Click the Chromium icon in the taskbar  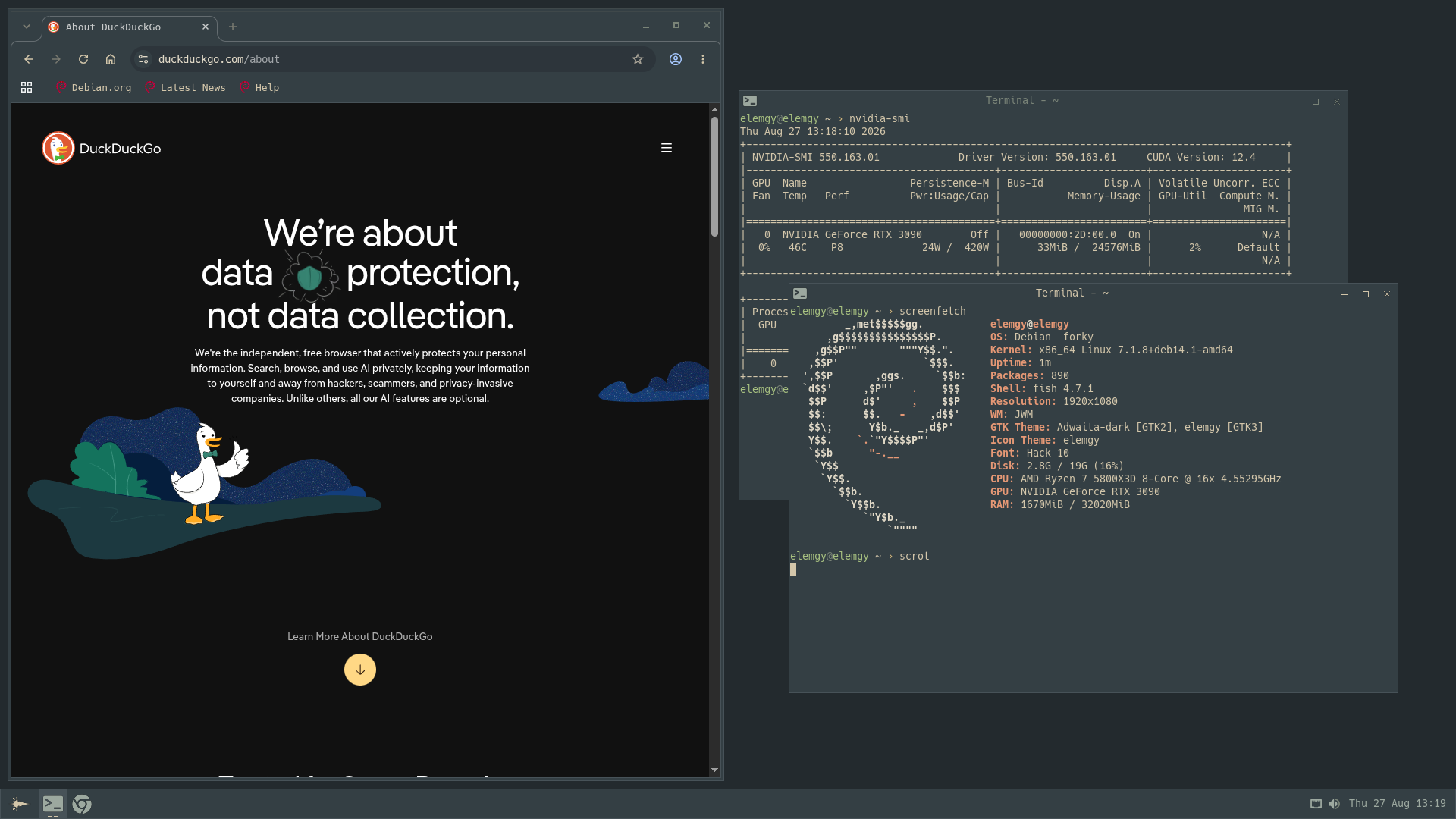point(82,804)
